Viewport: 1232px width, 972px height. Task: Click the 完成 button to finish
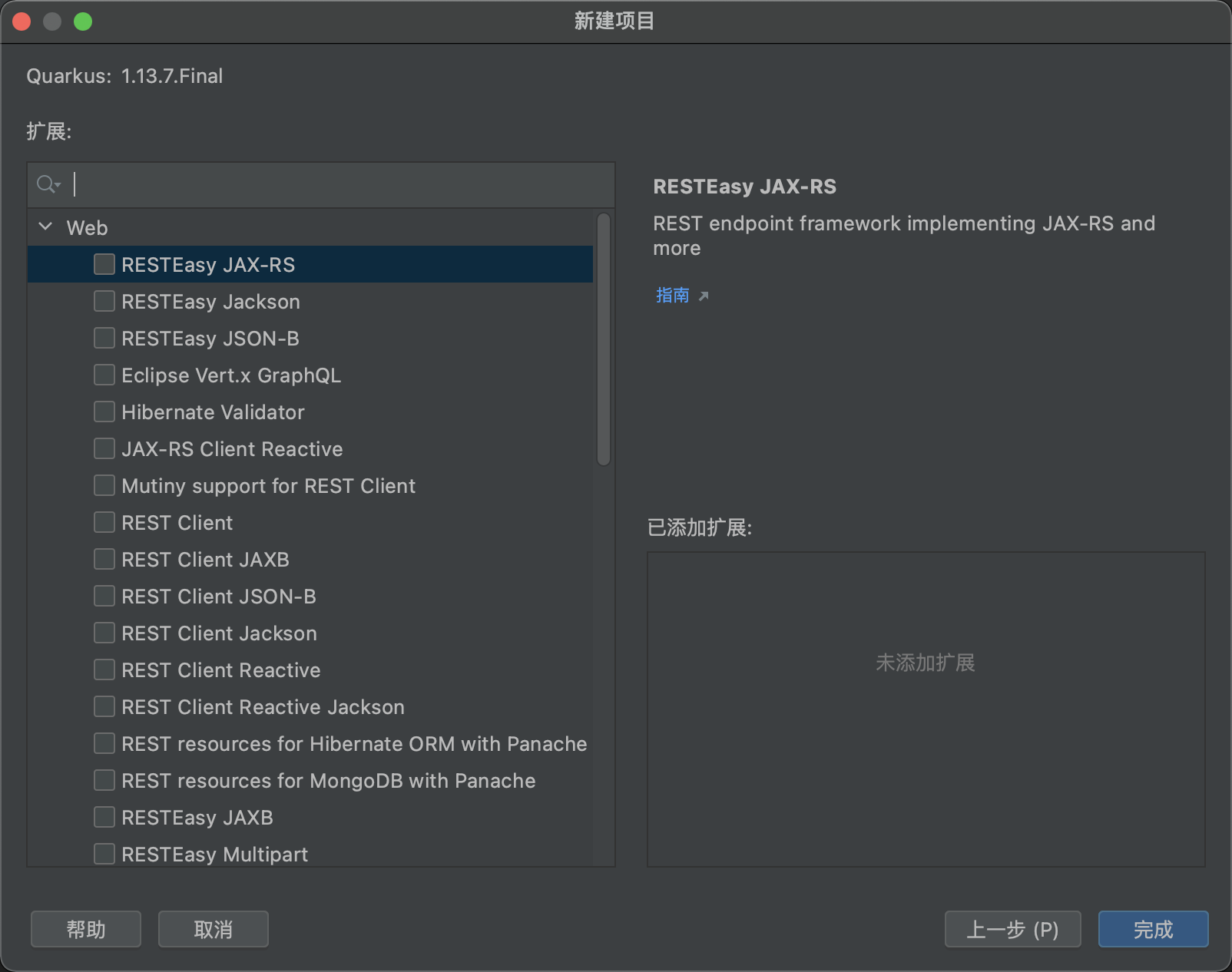pyautogui.click(x=1154, y=929)
